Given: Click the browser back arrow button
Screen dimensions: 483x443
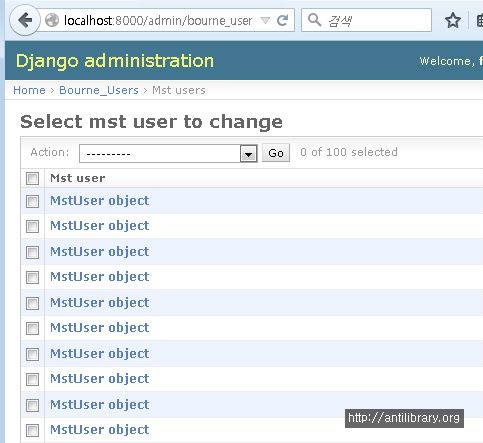Looking at the screenshot, I should 25,20.
